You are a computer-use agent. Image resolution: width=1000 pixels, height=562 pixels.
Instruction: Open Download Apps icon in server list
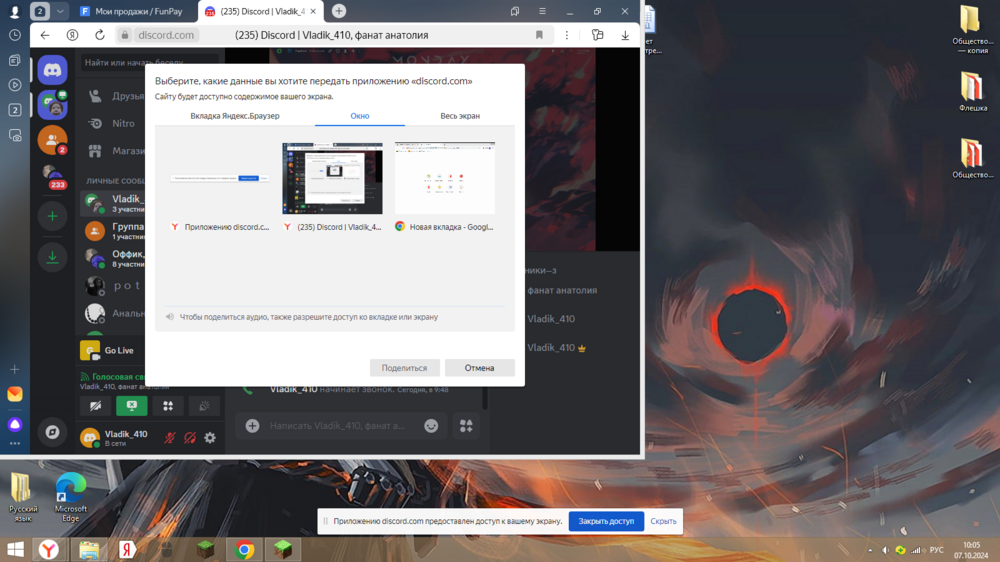(x=52, y=257)
